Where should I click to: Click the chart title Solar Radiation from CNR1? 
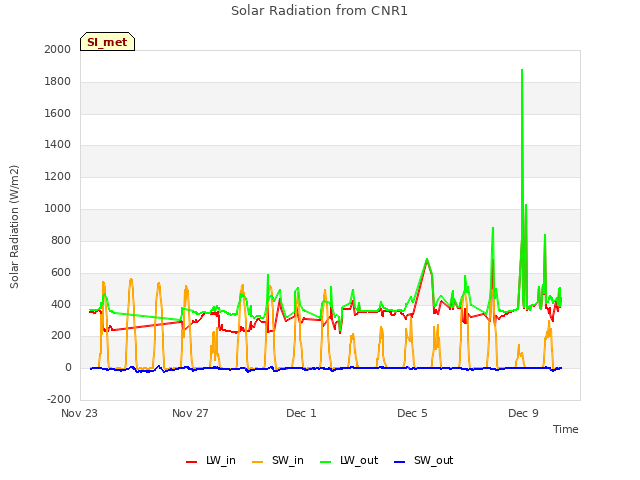(x=319, y=11)
